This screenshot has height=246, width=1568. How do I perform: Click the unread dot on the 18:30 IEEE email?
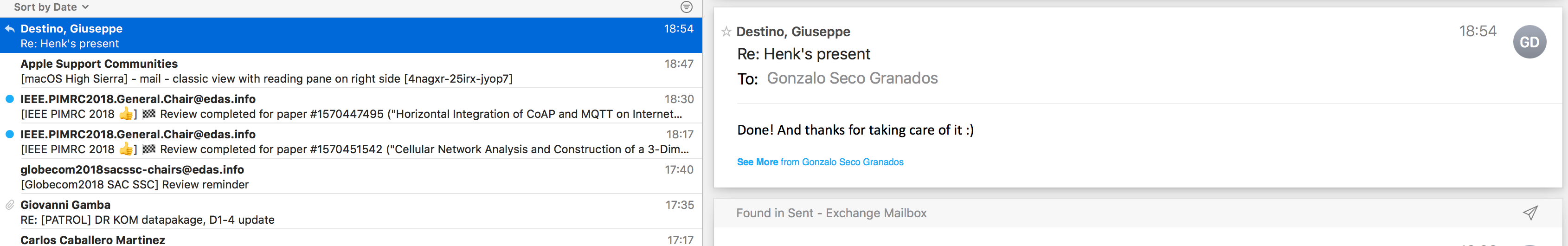[x=10, y=99]
